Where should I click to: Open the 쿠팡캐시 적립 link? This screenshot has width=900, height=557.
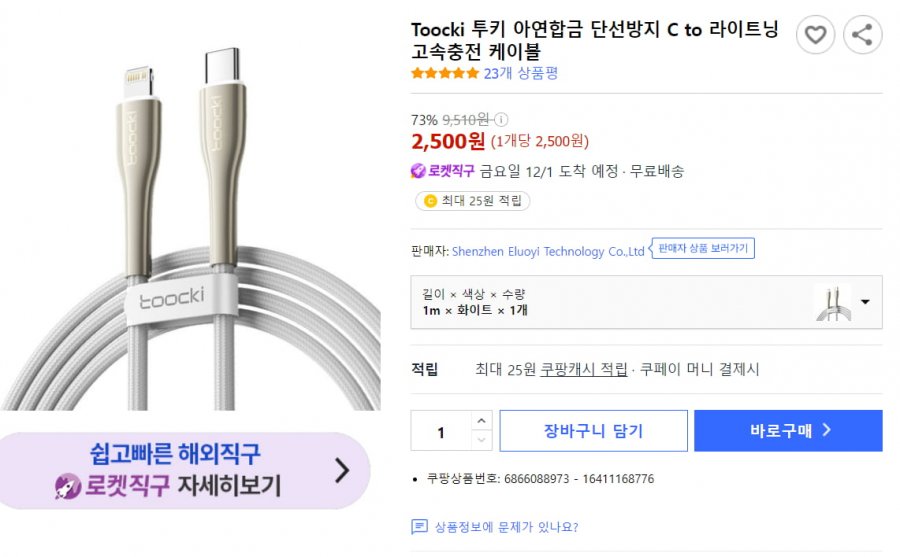pos(584,370)
